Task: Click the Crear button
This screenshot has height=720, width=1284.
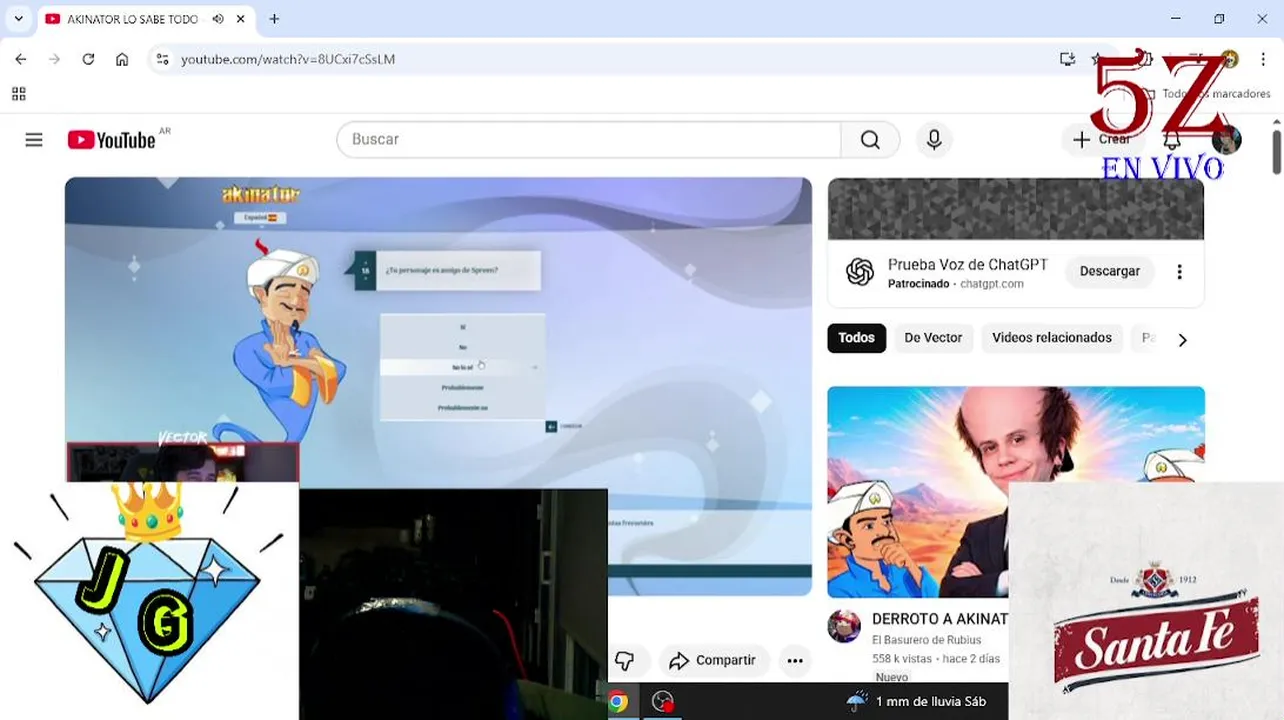Action: 1101,140
